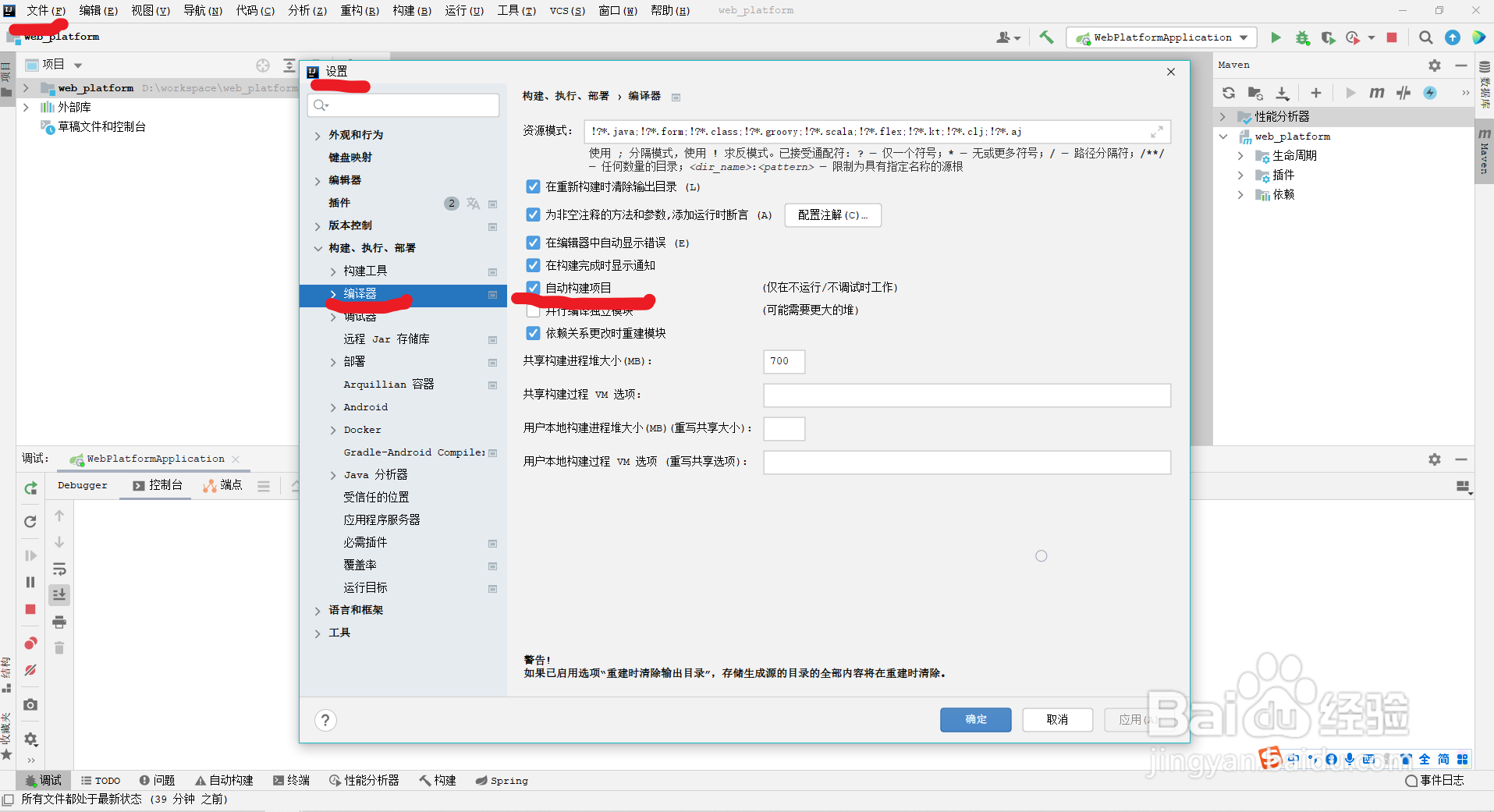Print console output with the printer icon
This screenshot has width=1494, height=812.
click(59, 622)
